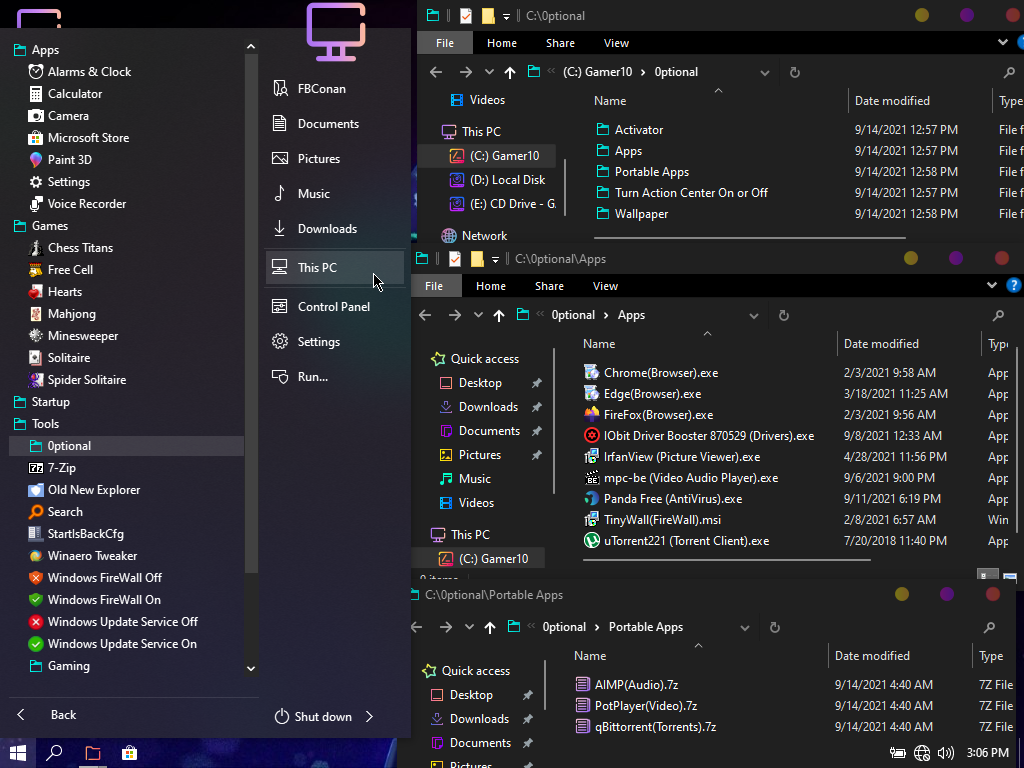This screenshot has height=768, width=1024.
Task: Run Windows FireWall Off shortcut
Action: (x=95, y=578)
